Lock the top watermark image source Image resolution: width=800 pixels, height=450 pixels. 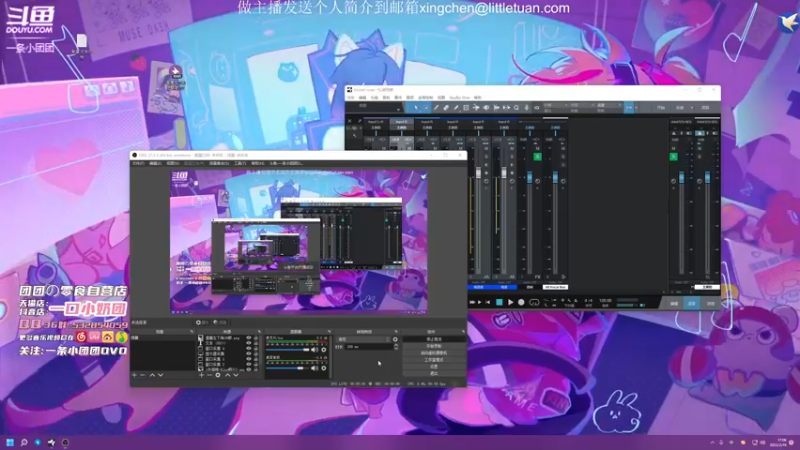pyautogui.click(x=256, y=338)
